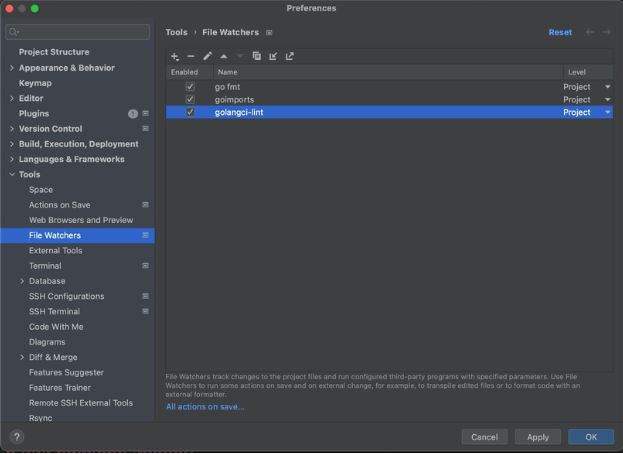Image resolution: width=623 pixels, height=454 pixels.
Task: Open the Keymap settings page
Action: tap(35, 83)
